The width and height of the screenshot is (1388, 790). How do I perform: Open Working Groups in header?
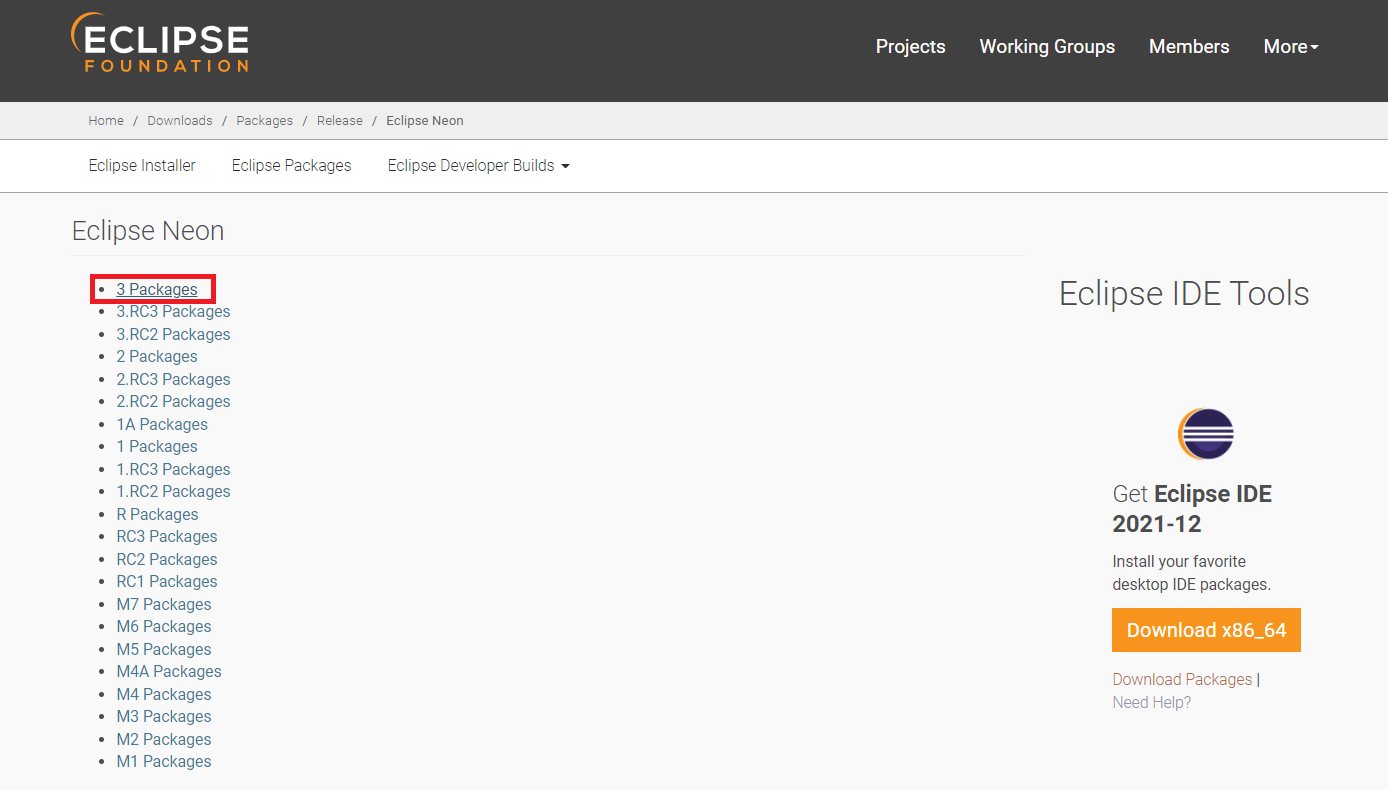click(x=1047, y=47)
